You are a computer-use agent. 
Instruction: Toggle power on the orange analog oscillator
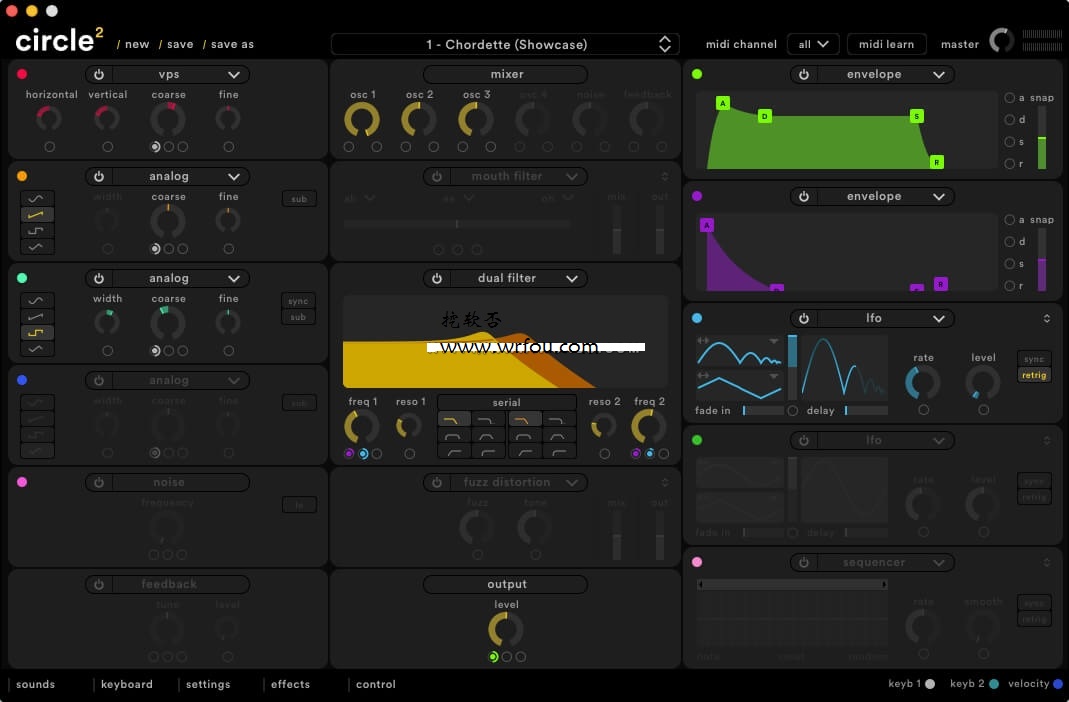pyautogui.click(x=99, y=177)
